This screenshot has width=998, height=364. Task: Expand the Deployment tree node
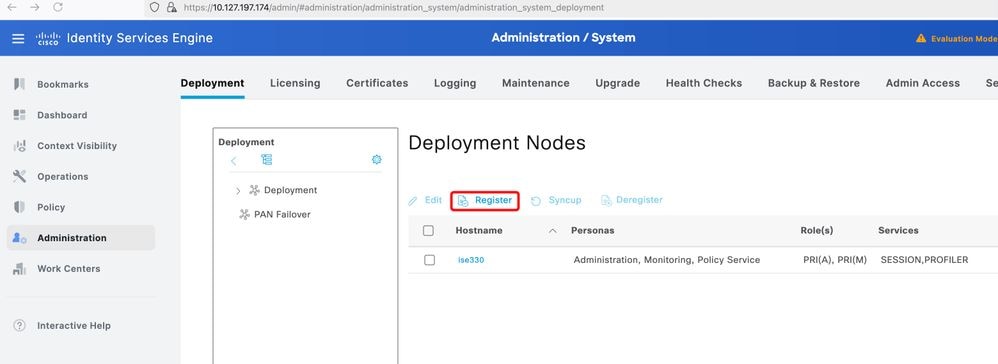(238, 190)
